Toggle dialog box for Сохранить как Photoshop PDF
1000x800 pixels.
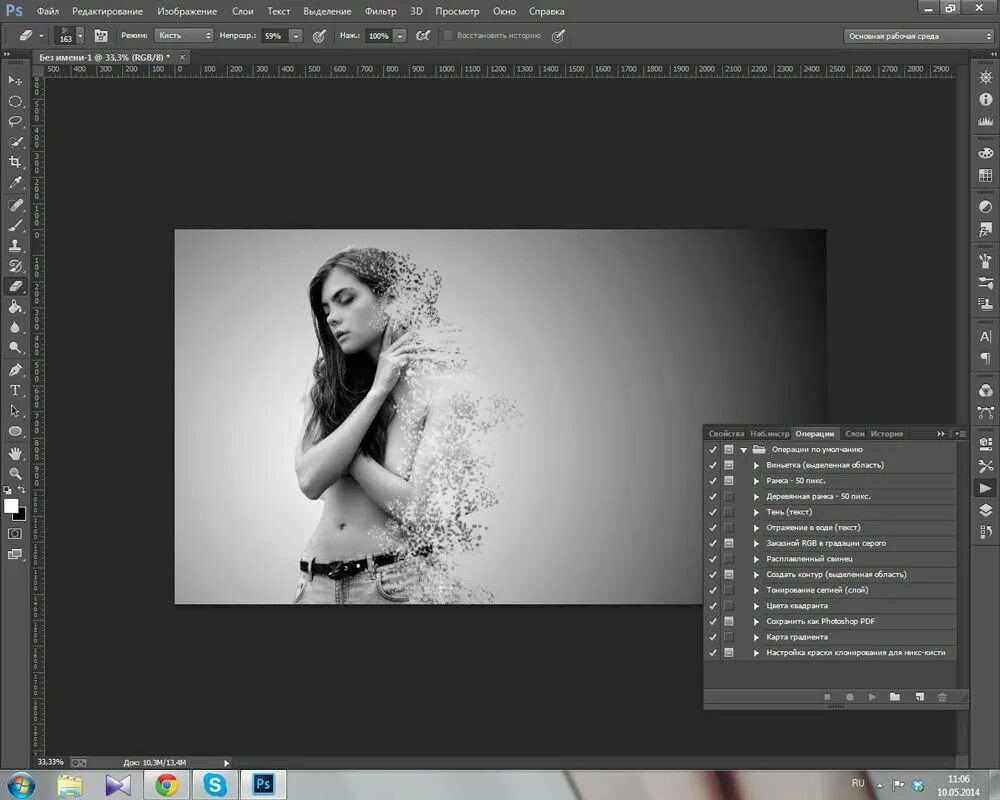(728, 621)
